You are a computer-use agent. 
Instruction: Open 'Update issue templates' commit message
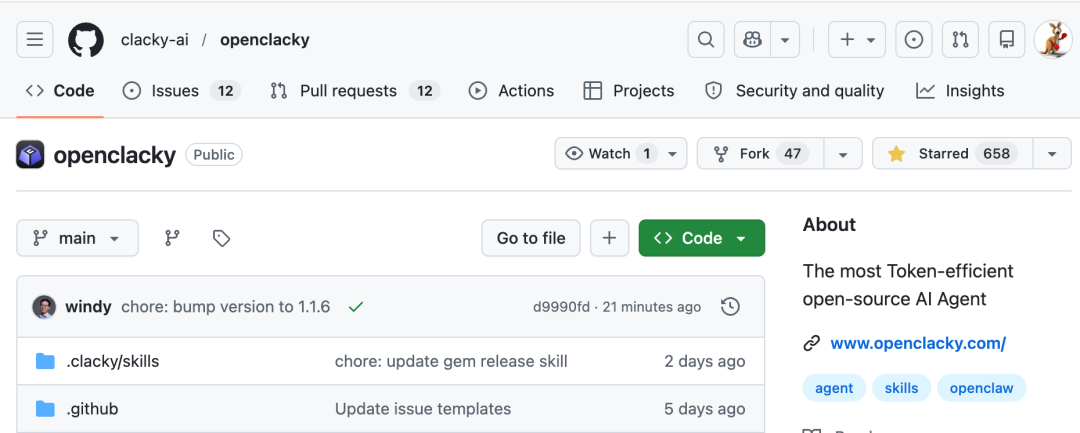(x=423, y=409)
